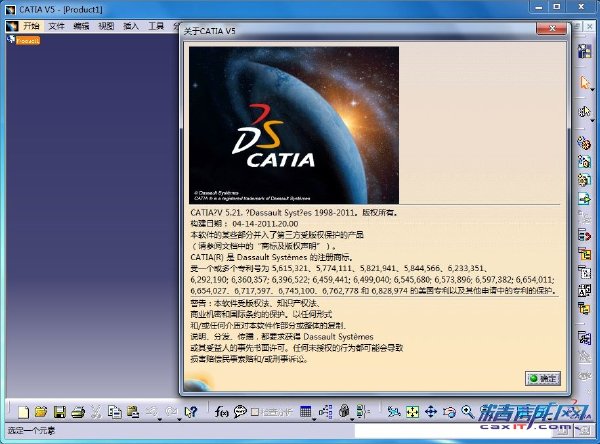
Task: Insert a new Product from right toolbar
Action: pos(584,161)
